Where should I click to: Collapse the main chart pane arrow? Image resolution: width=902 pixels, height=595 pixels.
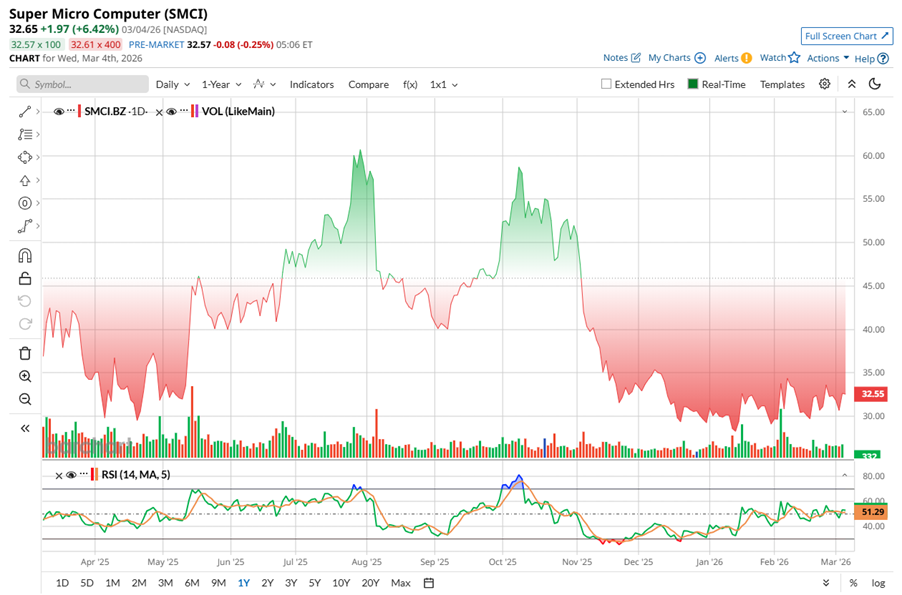[x=844, y=112]
